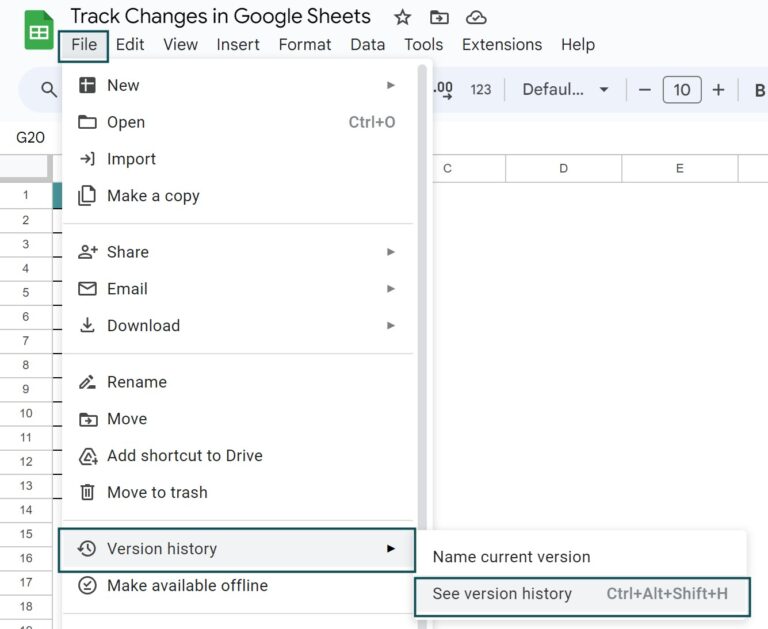Click the select-all corner box of the grid
Image resolution: width=768 pixels, height=629 pixels.
pos(25,169)
